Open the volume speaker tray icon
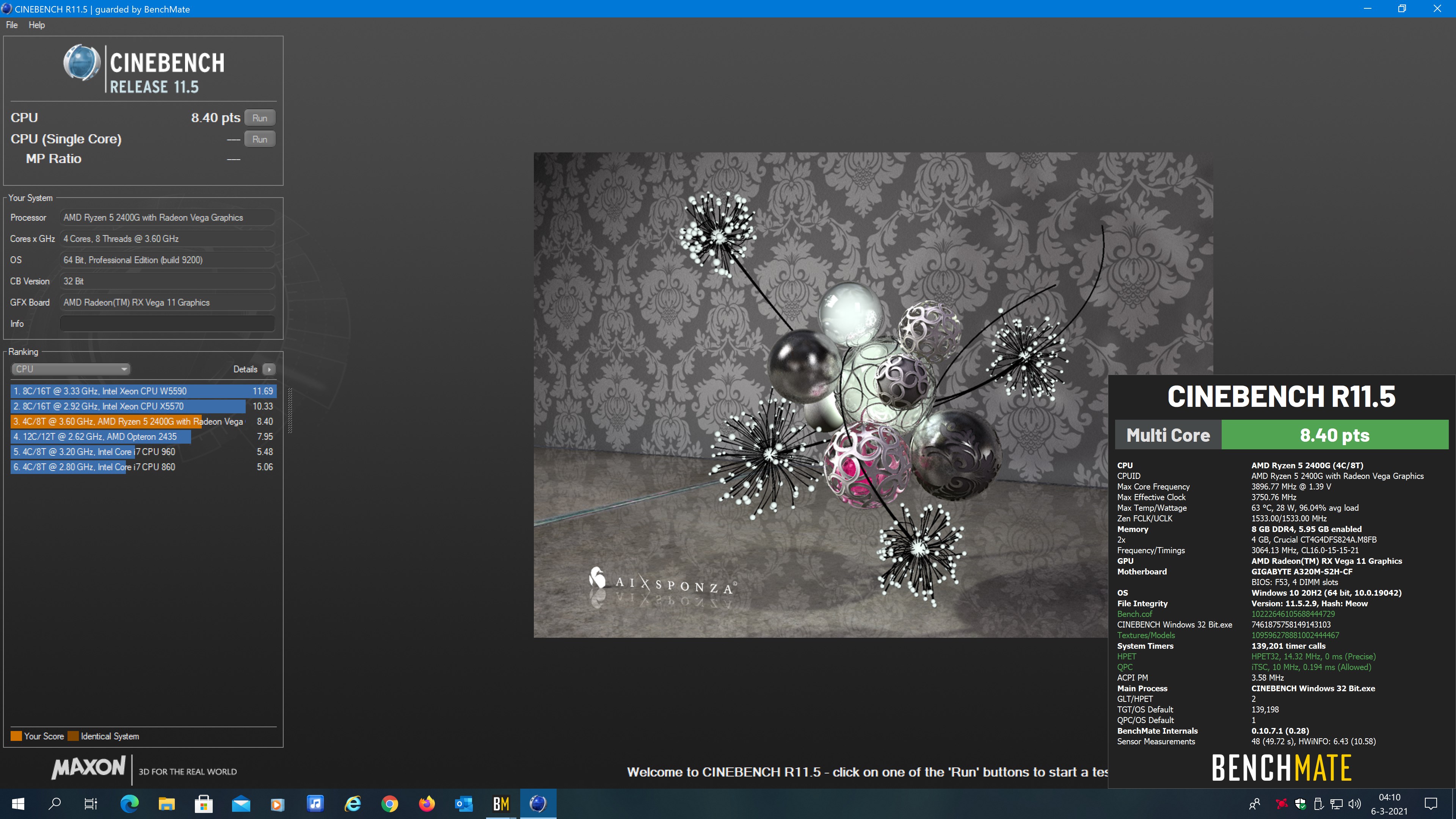1456x819 pixels. click(1355, 804)
